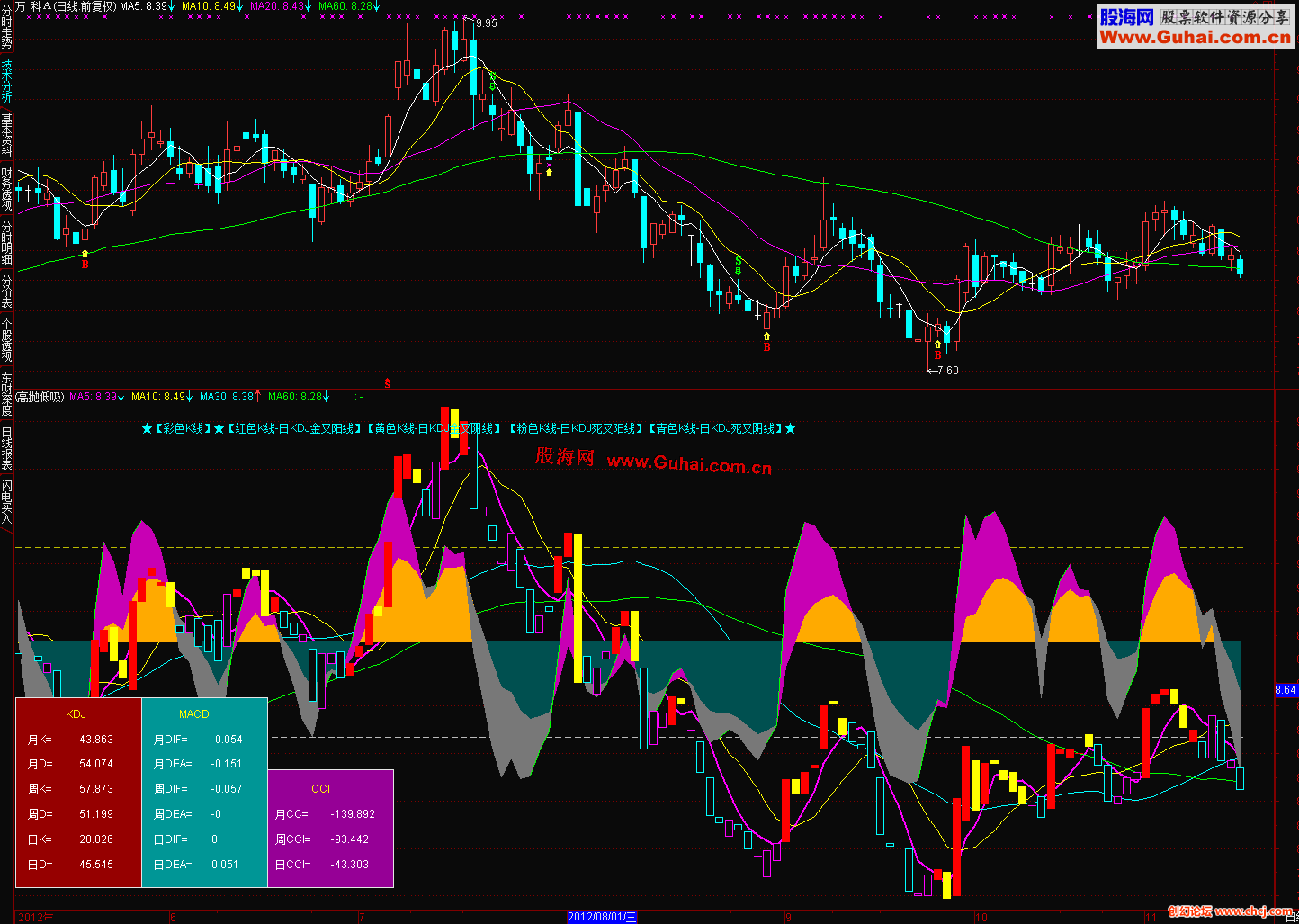Click the 月CC= -139.892 row

point(325,814)
